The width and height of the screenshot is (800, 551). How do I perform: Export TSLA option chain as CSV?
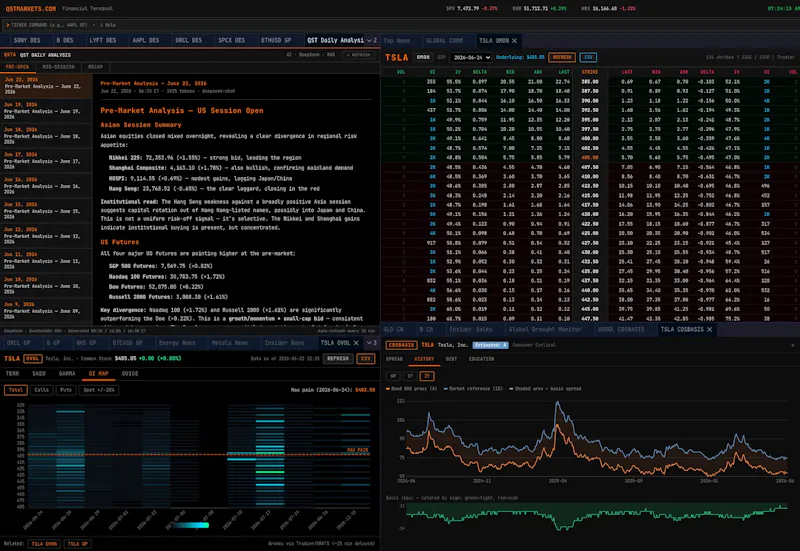(x=588, y=58)
